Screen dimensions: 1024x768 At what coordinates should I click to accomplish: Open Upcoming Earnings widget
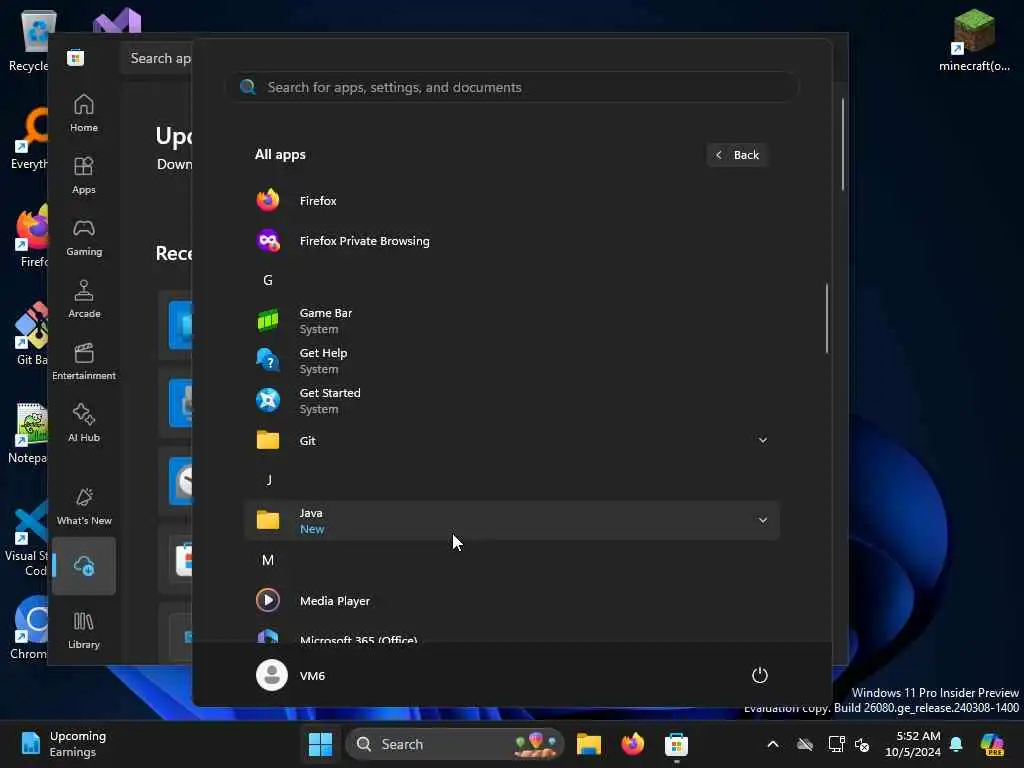tap(63, 744)
